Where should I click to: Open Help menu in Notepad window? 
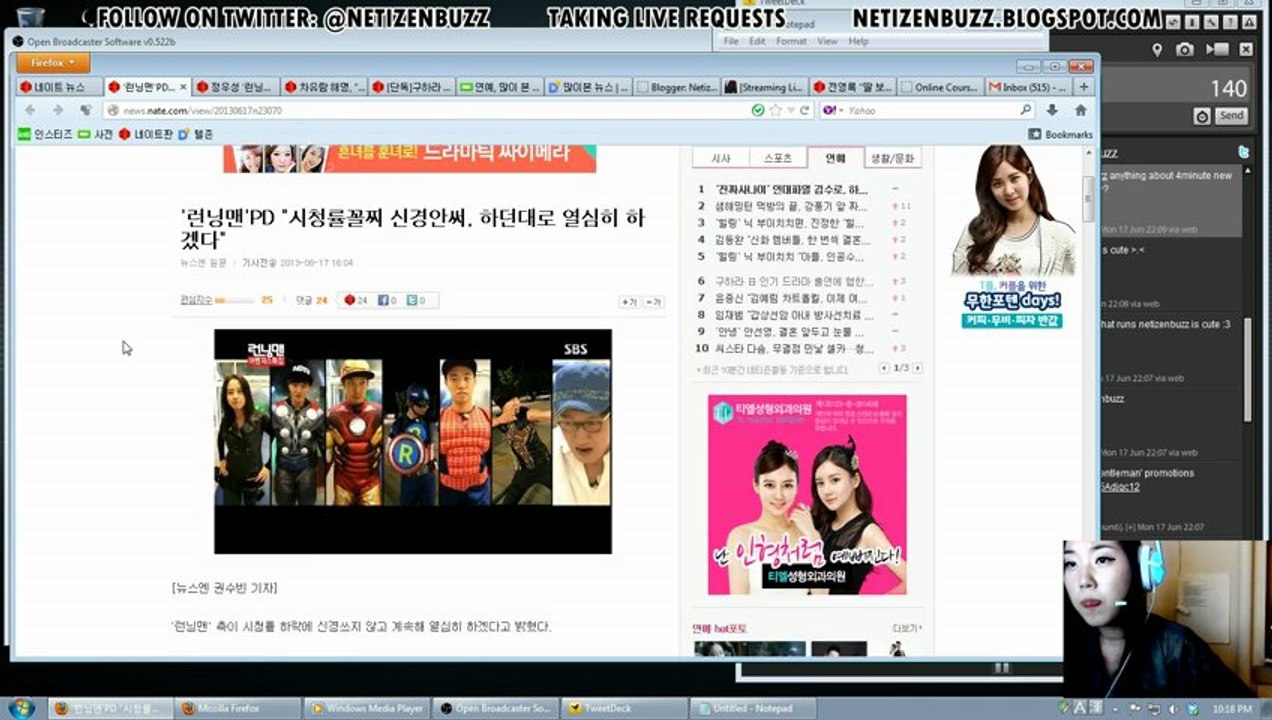859,41
